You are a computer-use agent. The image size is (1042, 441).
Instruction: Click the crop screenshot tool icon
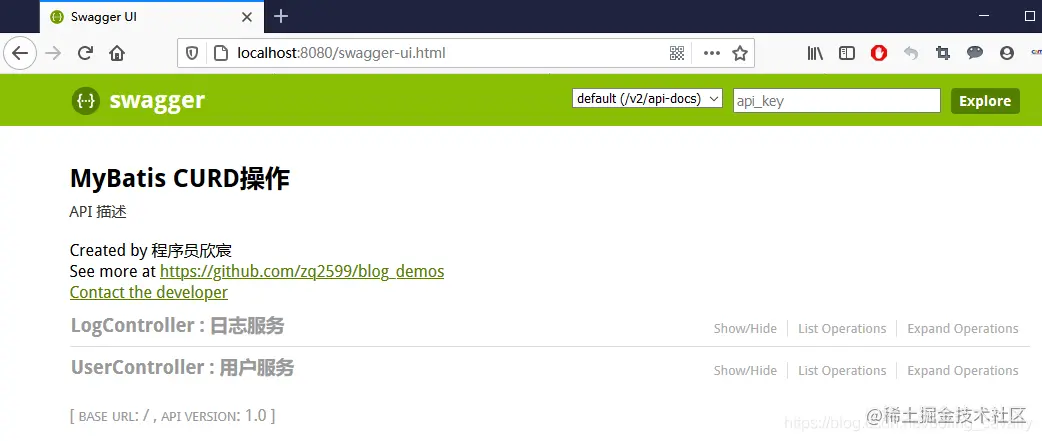942,53
